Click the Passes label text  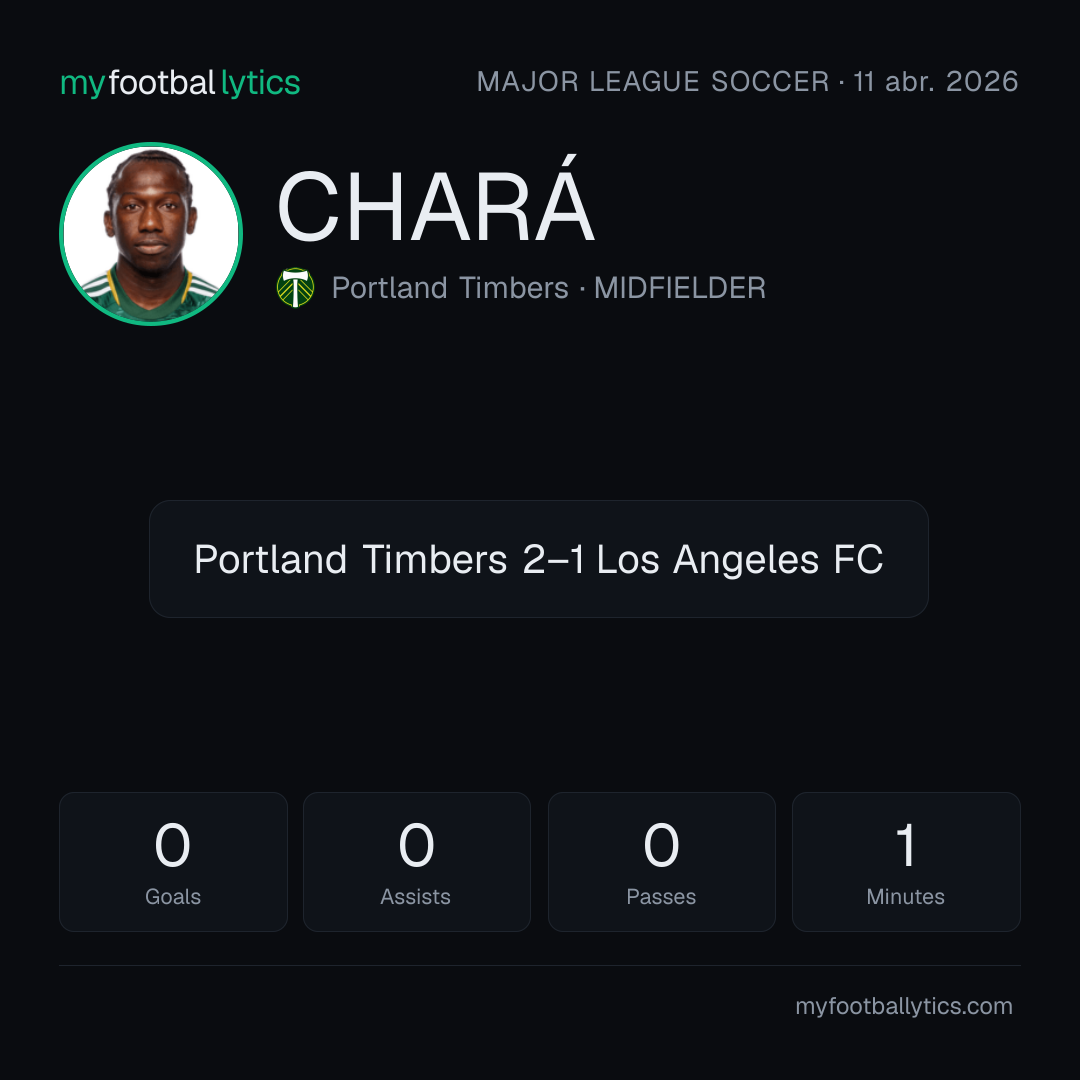(661, 897)
